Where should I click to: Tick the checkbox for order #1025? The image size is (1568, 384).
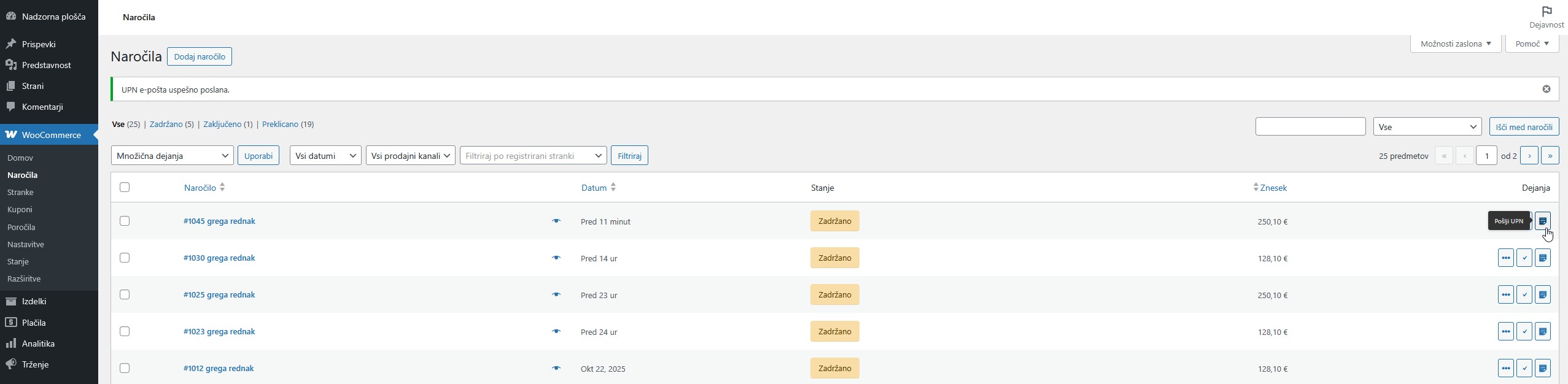tap(125, 294)
